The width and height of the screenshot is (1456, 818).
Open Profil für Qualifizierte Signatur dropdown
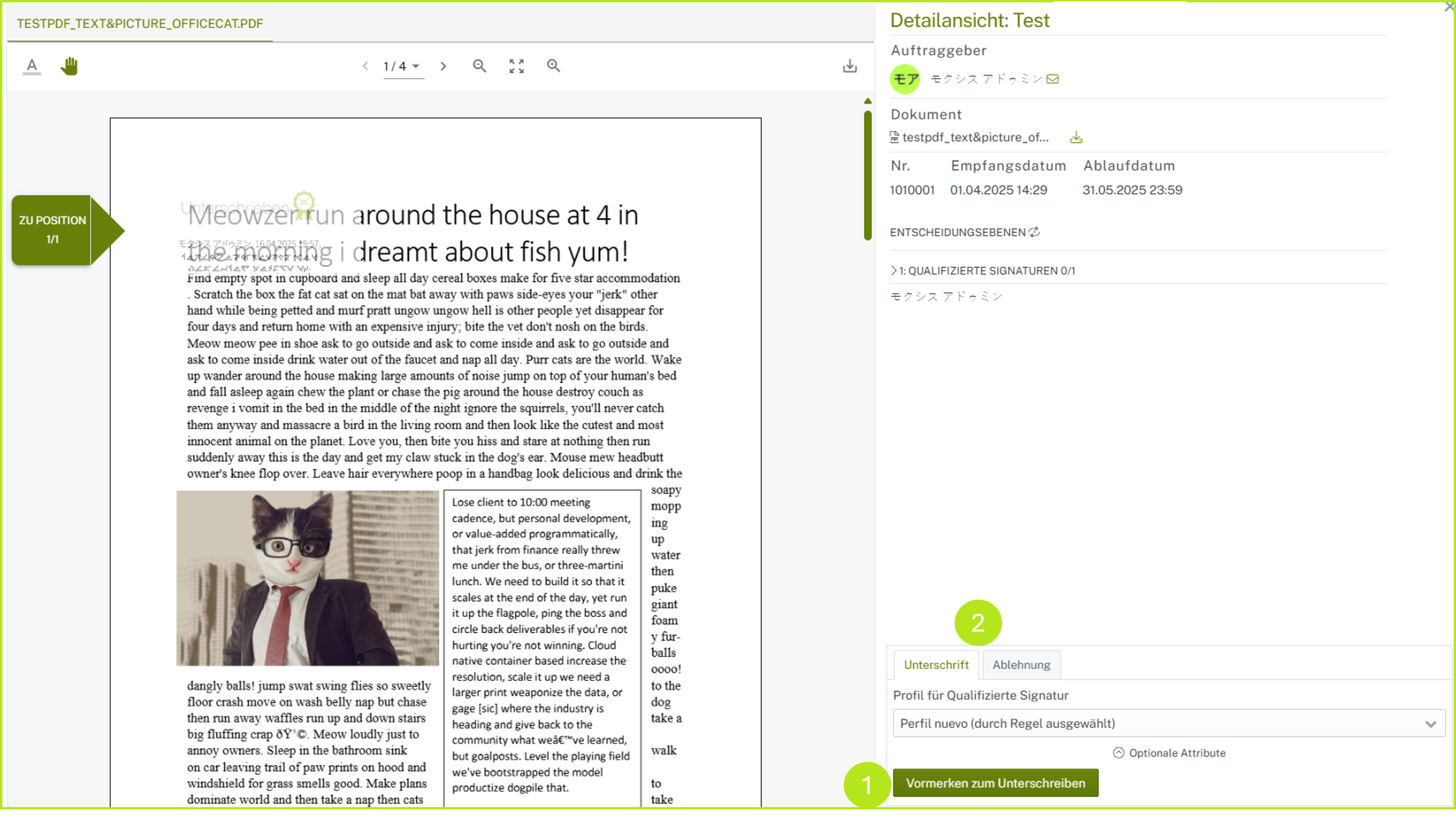click(x=1168, y=723)
